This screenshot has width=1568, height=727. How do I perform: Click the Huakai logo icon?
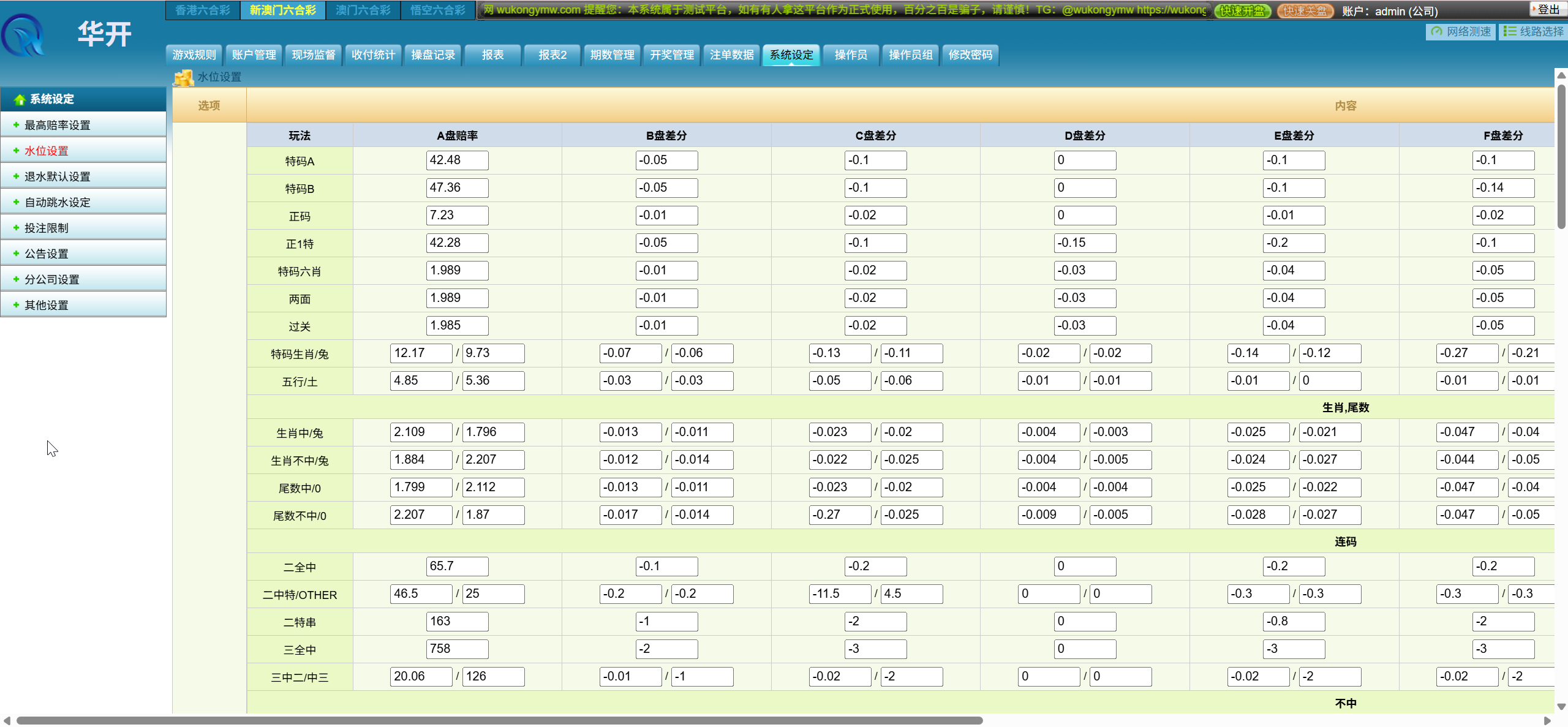tap(23, 36)
